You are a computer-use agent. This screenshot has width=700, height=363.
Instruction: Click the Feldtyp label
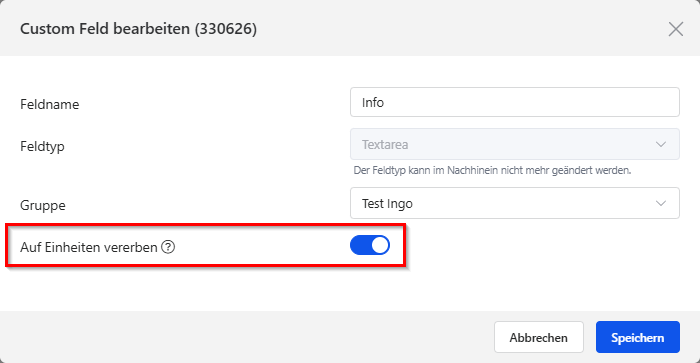point(42,146)
